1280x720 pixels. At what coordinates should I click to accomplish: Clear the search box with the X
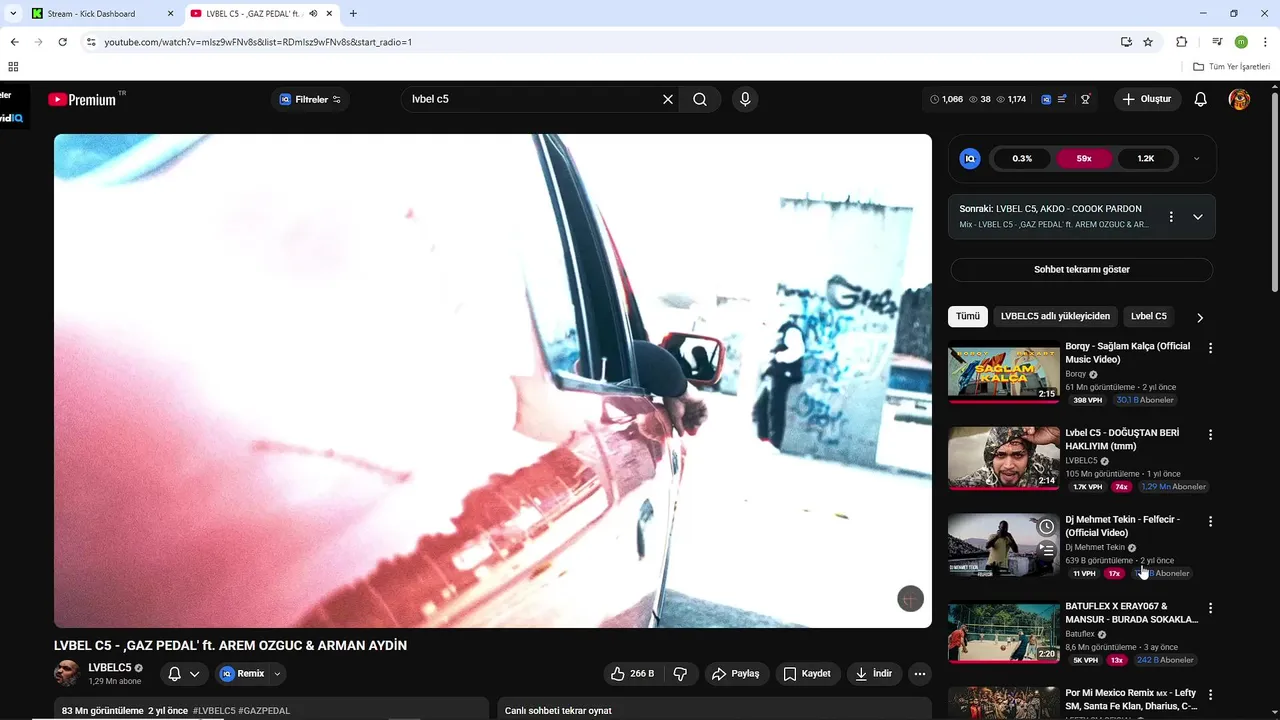(x=668, y=99)
